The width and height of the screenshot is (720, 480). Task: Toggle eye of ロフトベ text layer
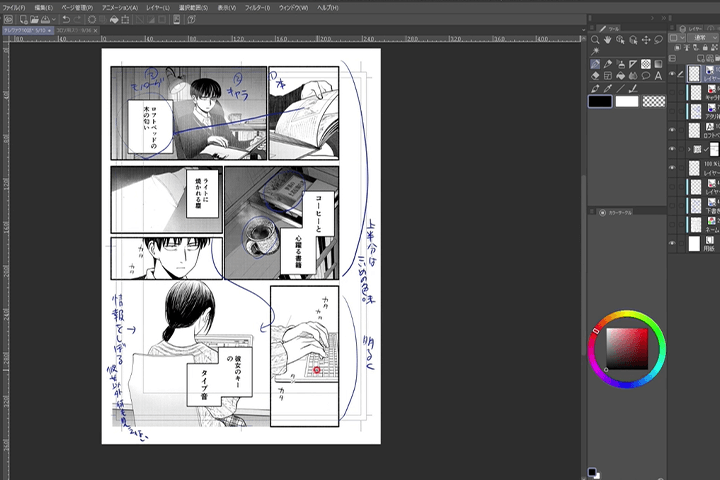[x=672, y=130]
